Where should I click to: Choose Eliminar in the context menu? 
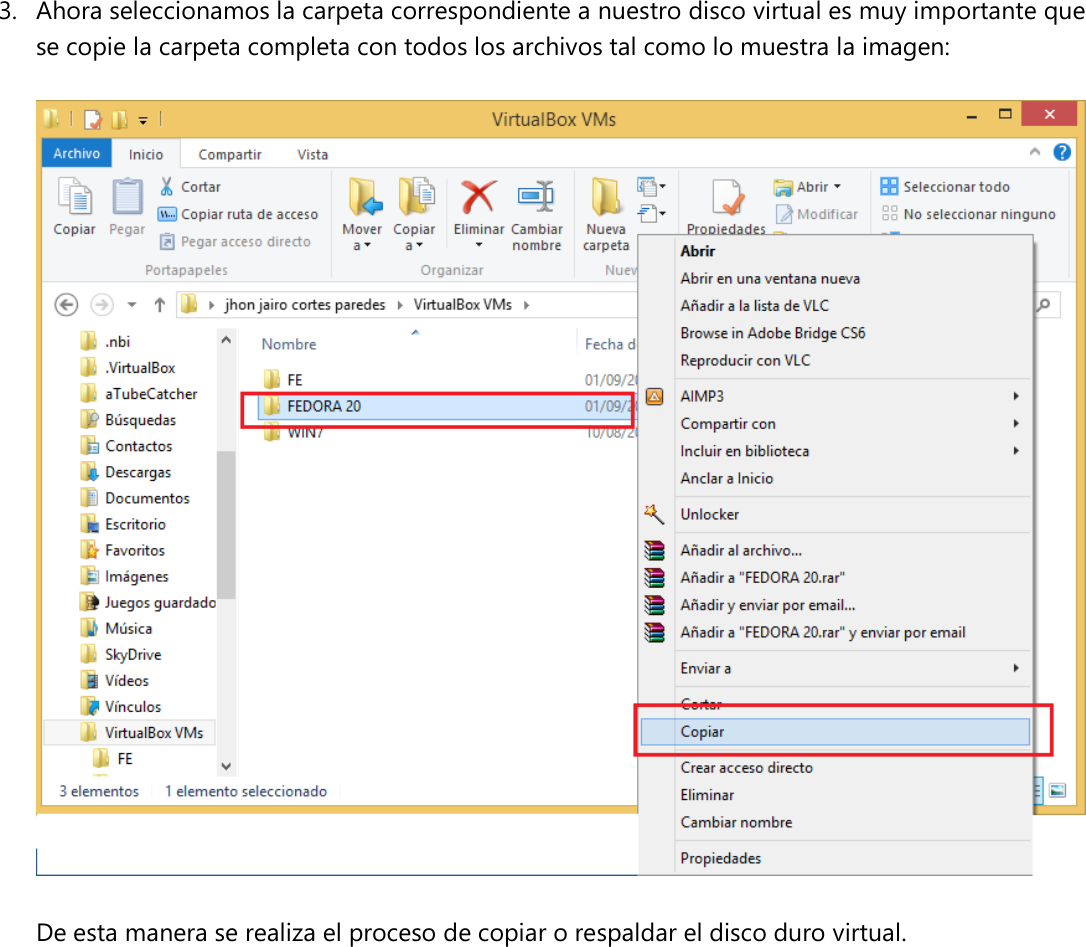click(x=835, y=795)
